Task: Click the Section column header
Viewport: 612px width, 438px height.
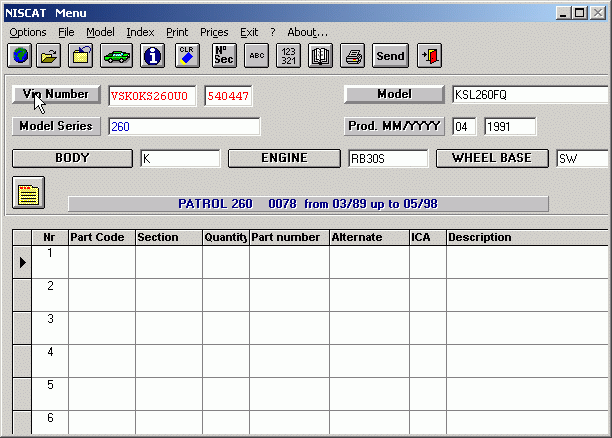Action: pos(169,237)
